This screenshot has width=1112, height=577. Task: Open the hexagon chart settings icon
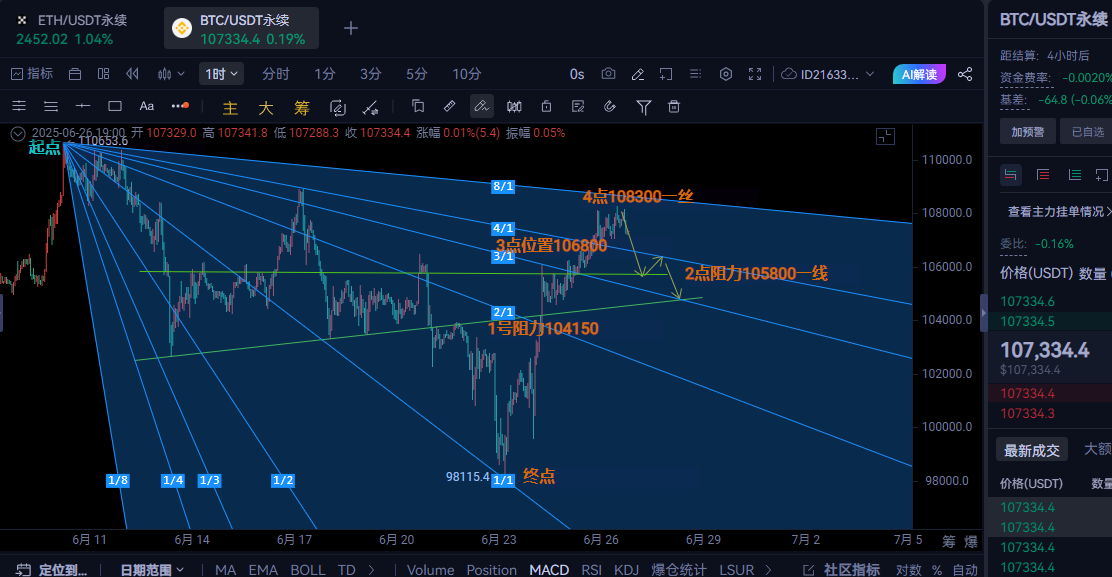[726, 74]
